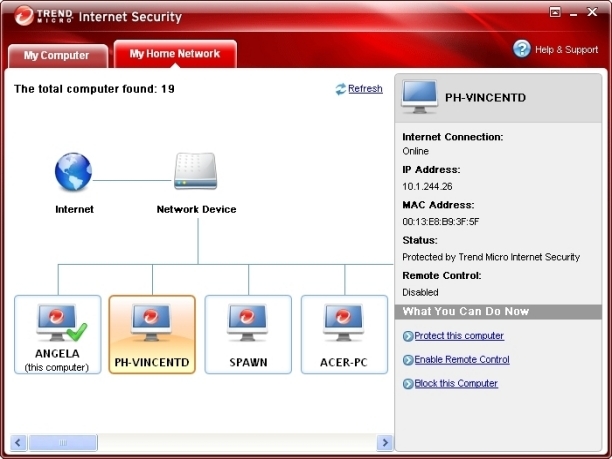
Task: Click Enable Remote Control link
Action: click(x=462, y=359)
